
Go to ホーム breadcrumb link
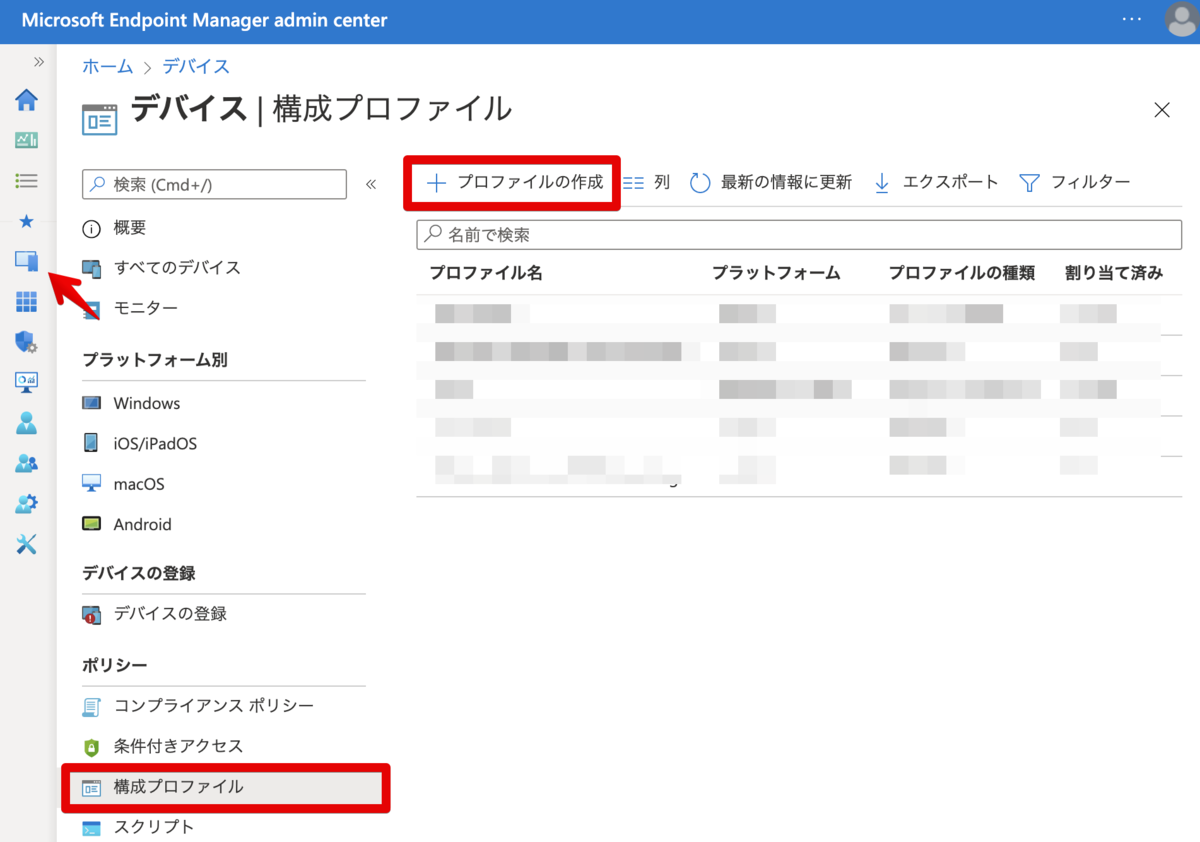(107, 67)
